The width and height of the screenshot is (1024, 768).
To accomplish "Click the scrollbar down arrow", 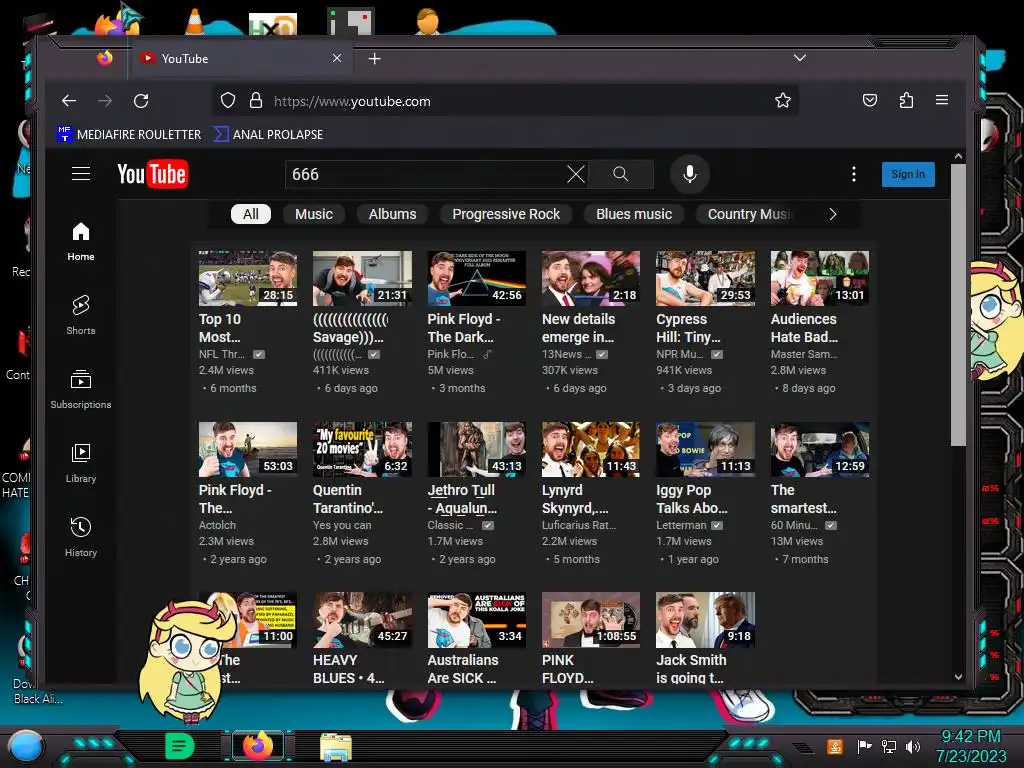I will point(958,677).
